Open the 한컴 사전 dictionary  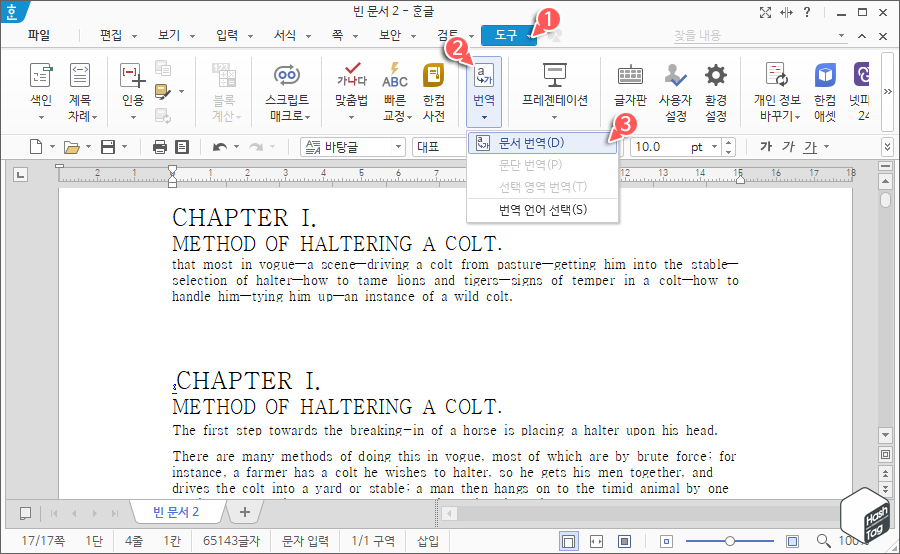434,92
